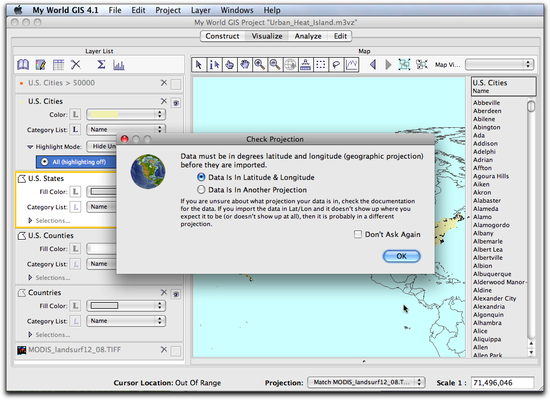This screenshot has height=400, width=550.
Task: Click the delete layer X toolbar icon
Action: (x=76, y=64)
